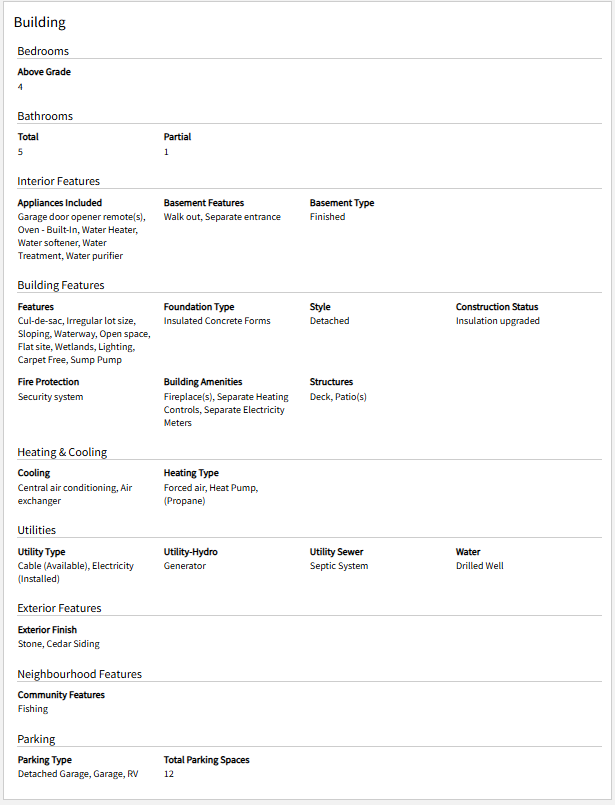The height and width of the screenshot is (805, 615).
Task: Select the Utility Sewer label
Action: (336, 552)
